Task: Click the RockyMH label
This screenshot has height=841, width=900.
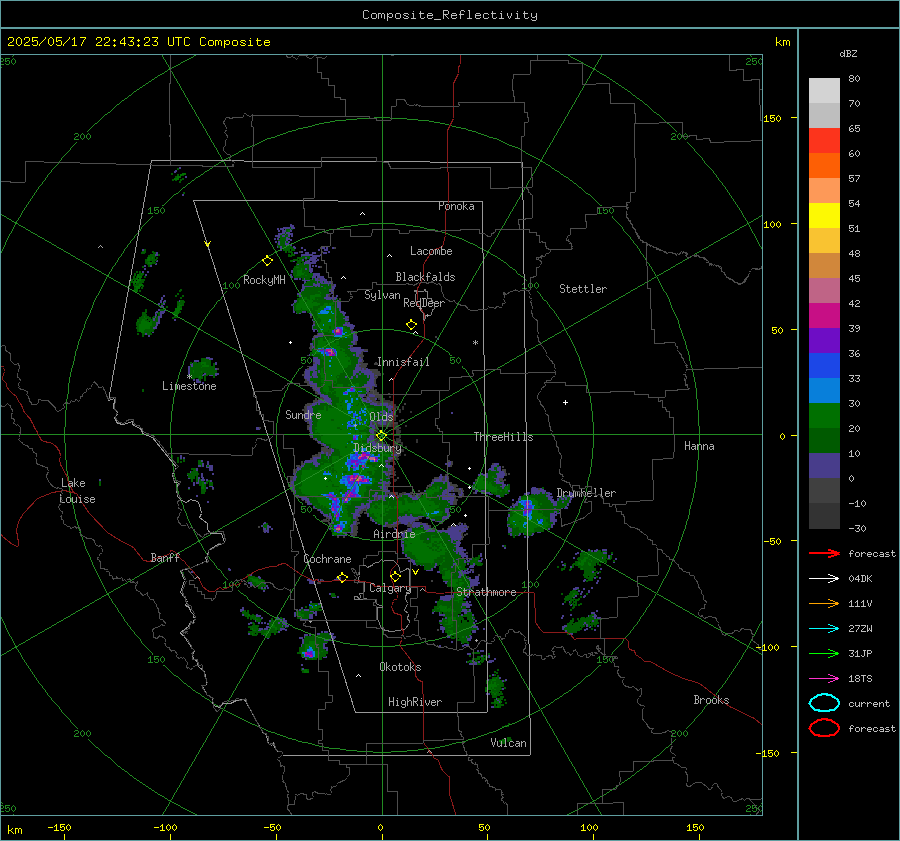Action: click(264, 280)
